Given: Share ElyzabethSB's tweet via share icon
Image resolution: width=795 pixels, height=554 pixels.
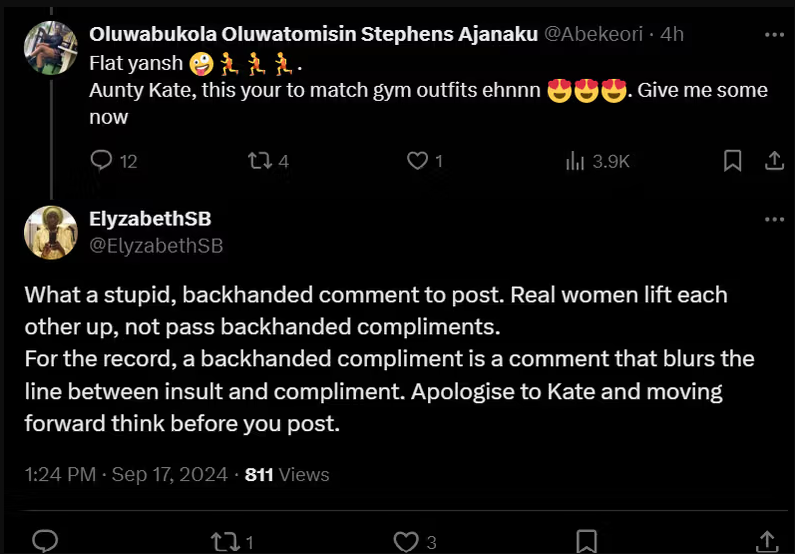Looking at the screenshot, I should point(768,541).
